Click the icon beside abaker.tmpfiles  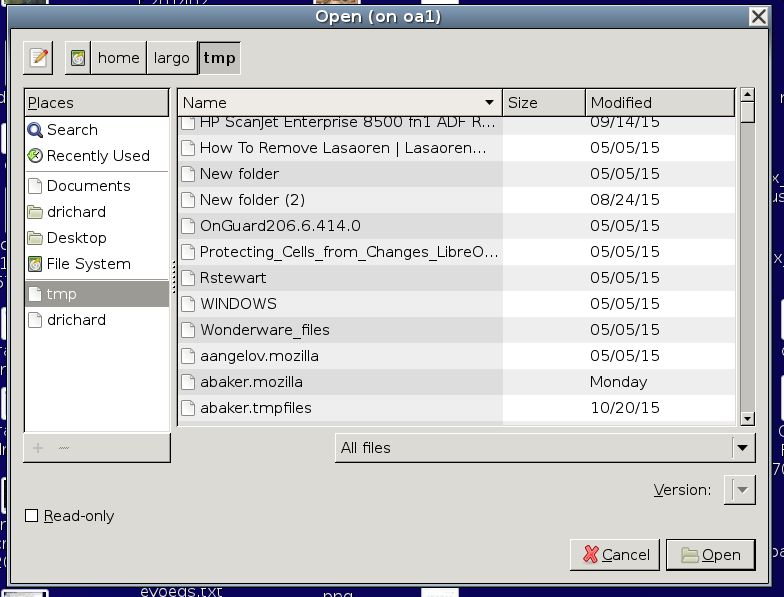tap(188, 408)
